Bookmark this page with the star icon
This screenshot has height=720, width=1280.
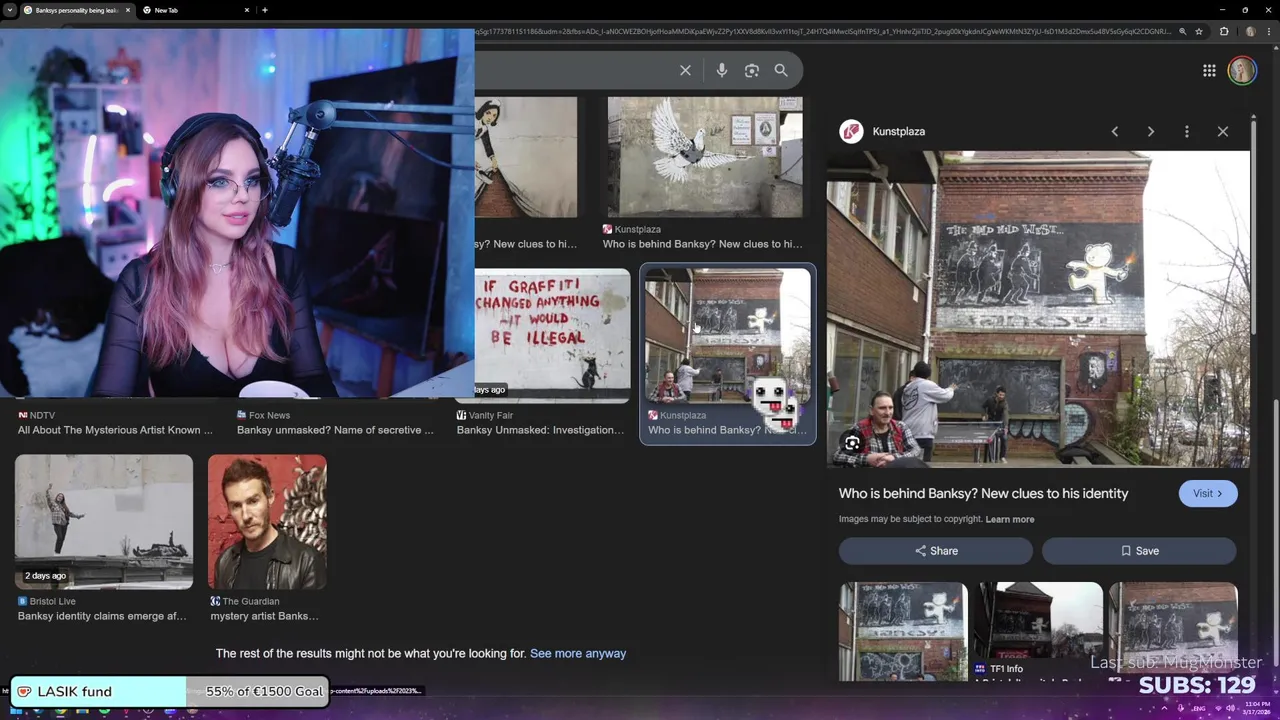click(1199, 31)
